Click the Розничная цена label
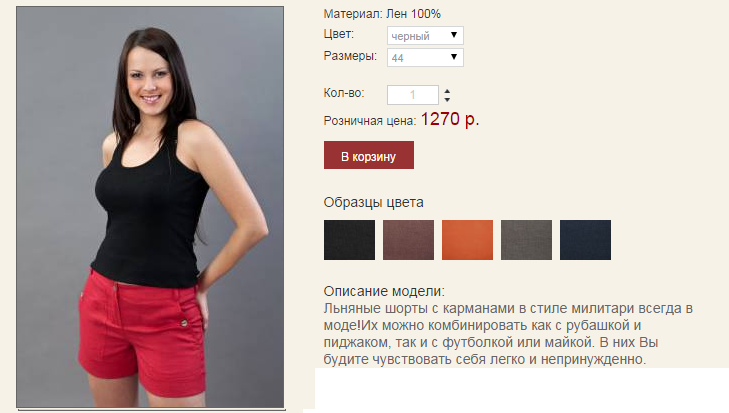Screen dimensions: 729x413 click(370, 121)
